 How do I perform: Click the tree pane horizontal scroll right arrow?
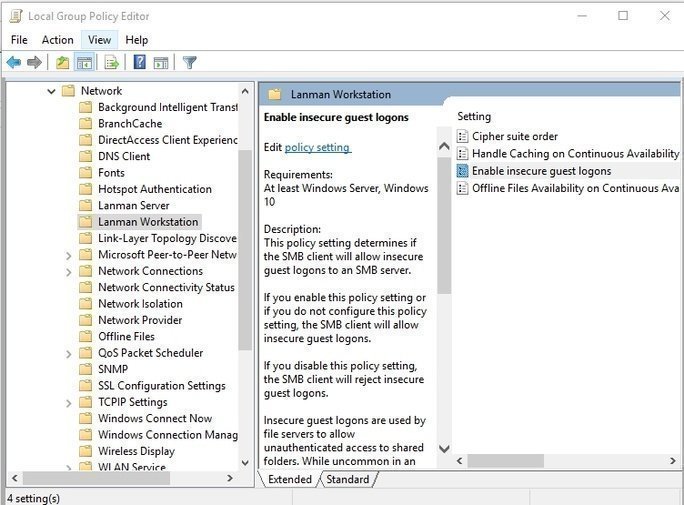230,478
